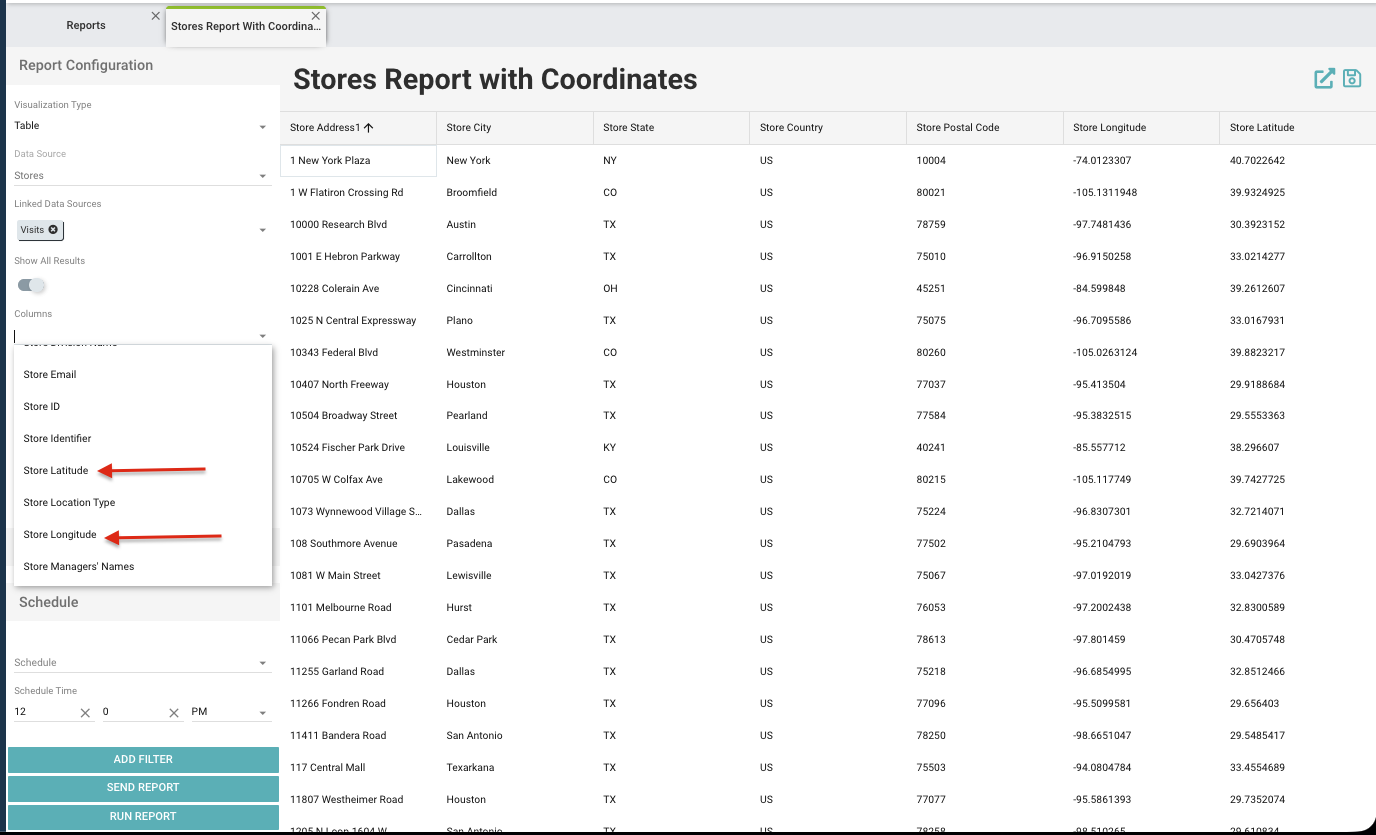The width and height of the screenshot is (1376, 835).
Task: Click the SEND REPORT button
Action: 143,788
